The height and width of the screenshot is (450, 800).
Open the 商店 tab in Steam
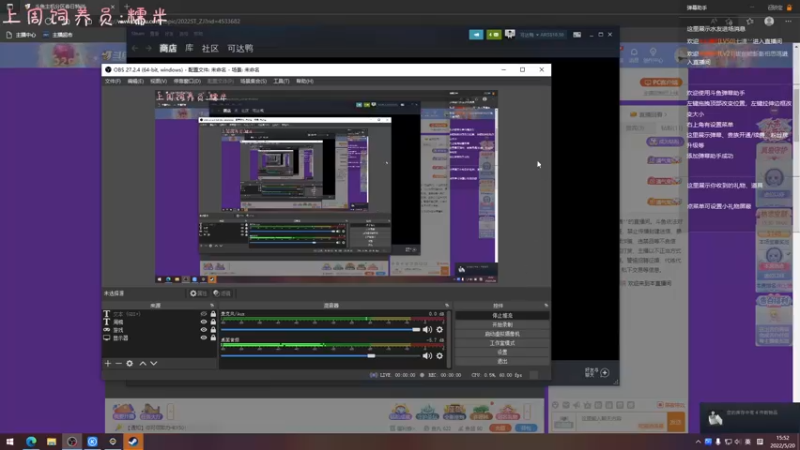point(168,48)
